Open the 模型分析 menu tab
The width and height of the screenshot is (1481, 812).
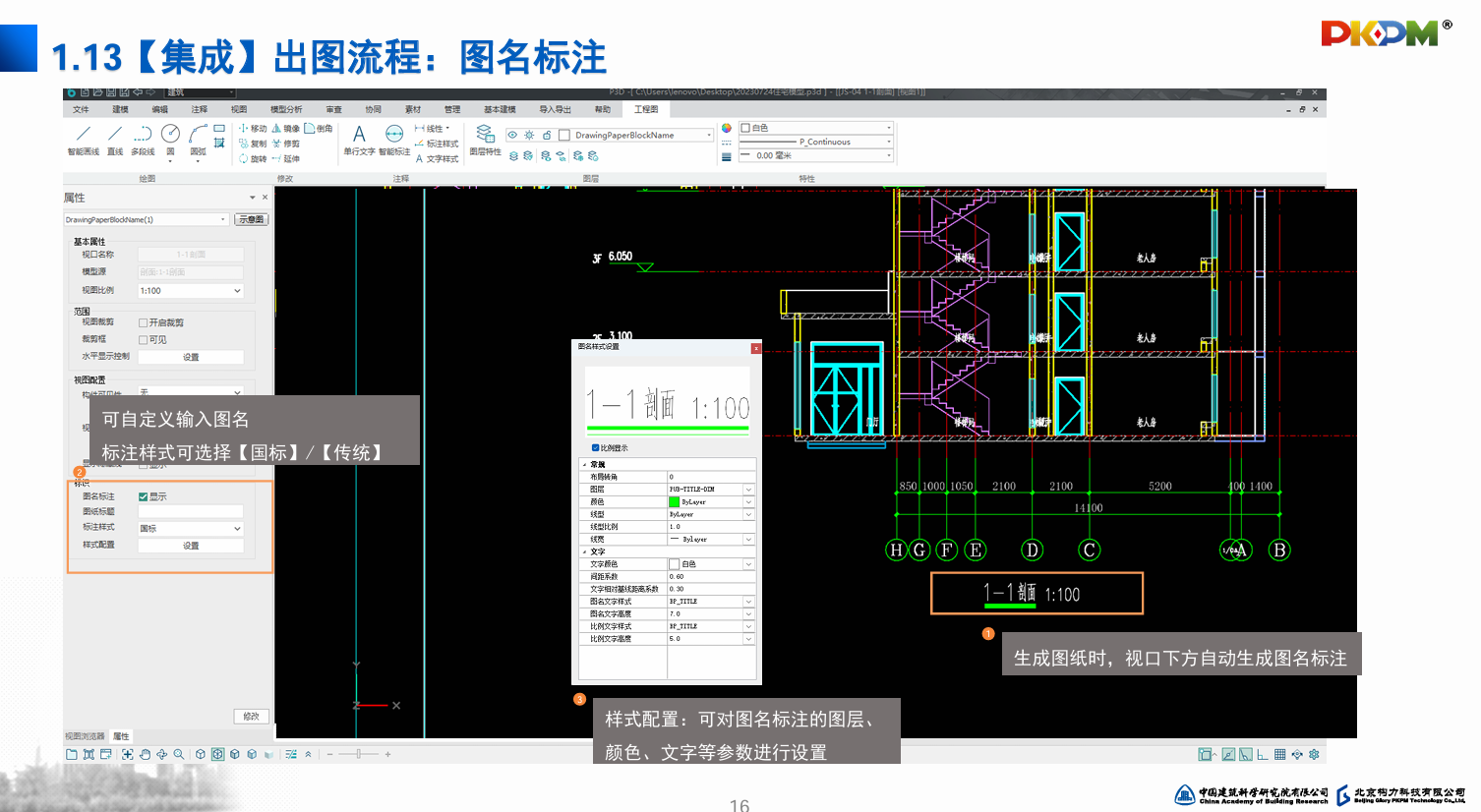pos(286,109)
